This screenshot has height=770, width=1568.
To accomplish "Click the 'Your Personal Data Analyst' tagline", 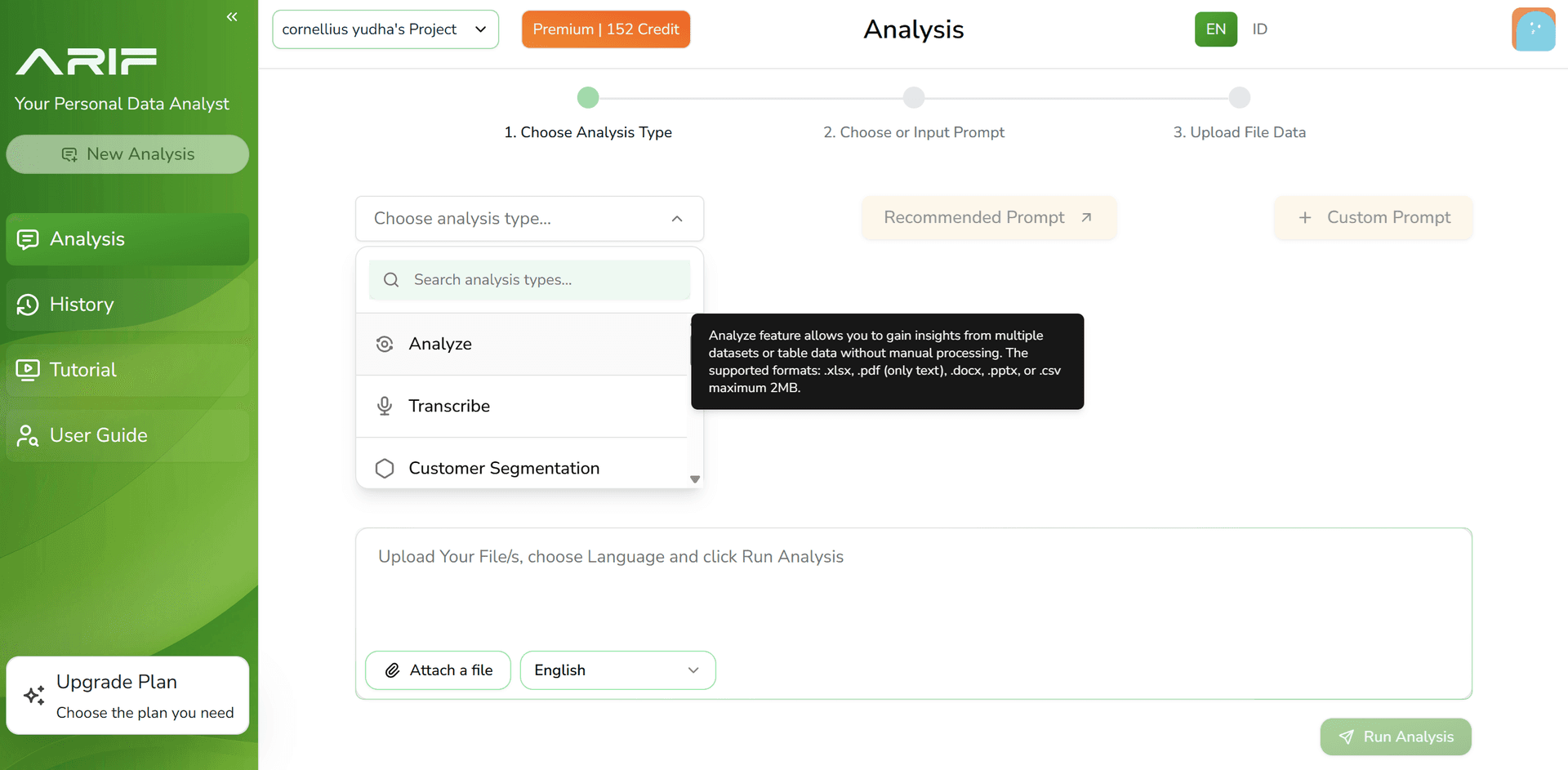I will [122, 105].
